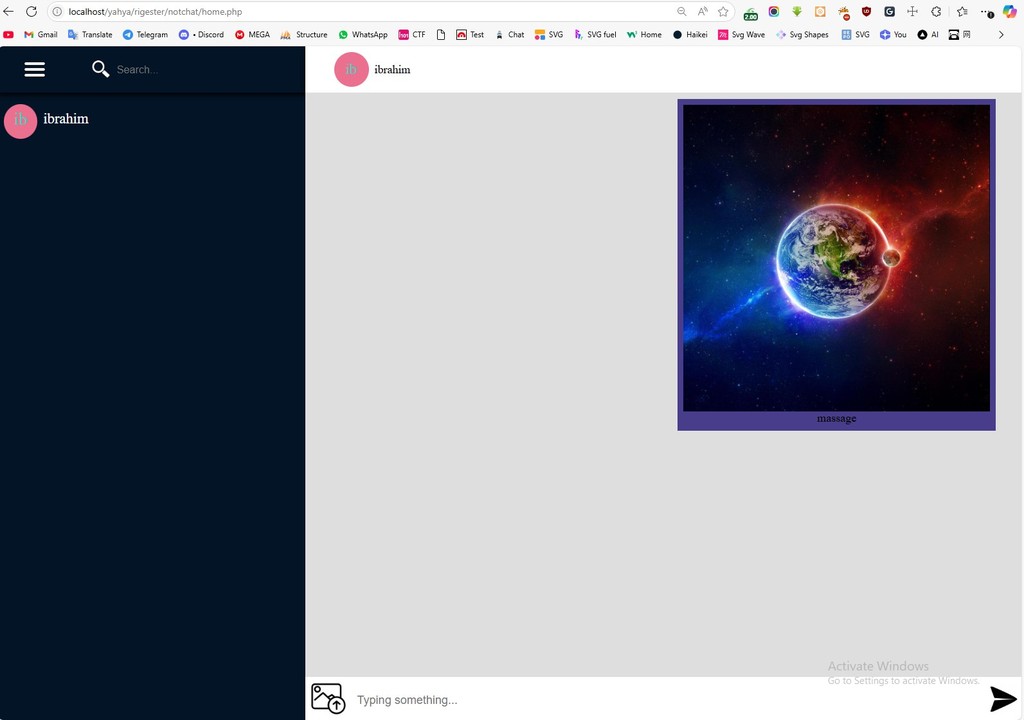Open the Copilot icon in the toolbar

click(x=1010, y=12)
